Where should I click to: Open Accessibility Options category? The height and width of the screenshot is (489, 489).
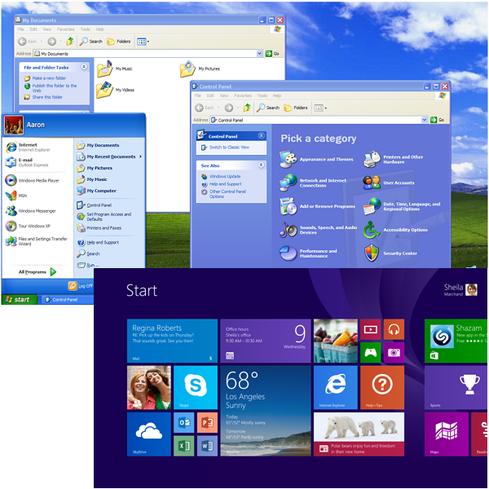(395, 230)
